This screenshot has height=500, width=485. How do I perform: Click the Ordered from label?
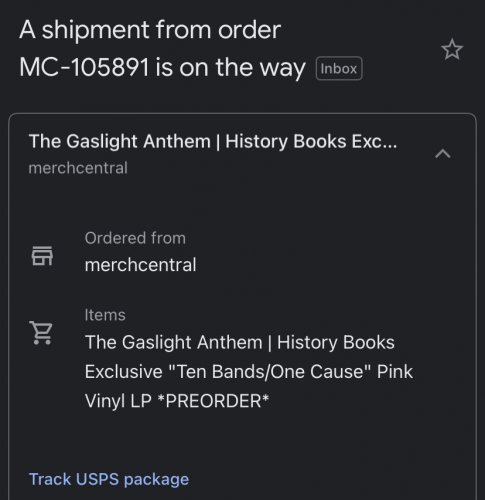tap(135, 238)
